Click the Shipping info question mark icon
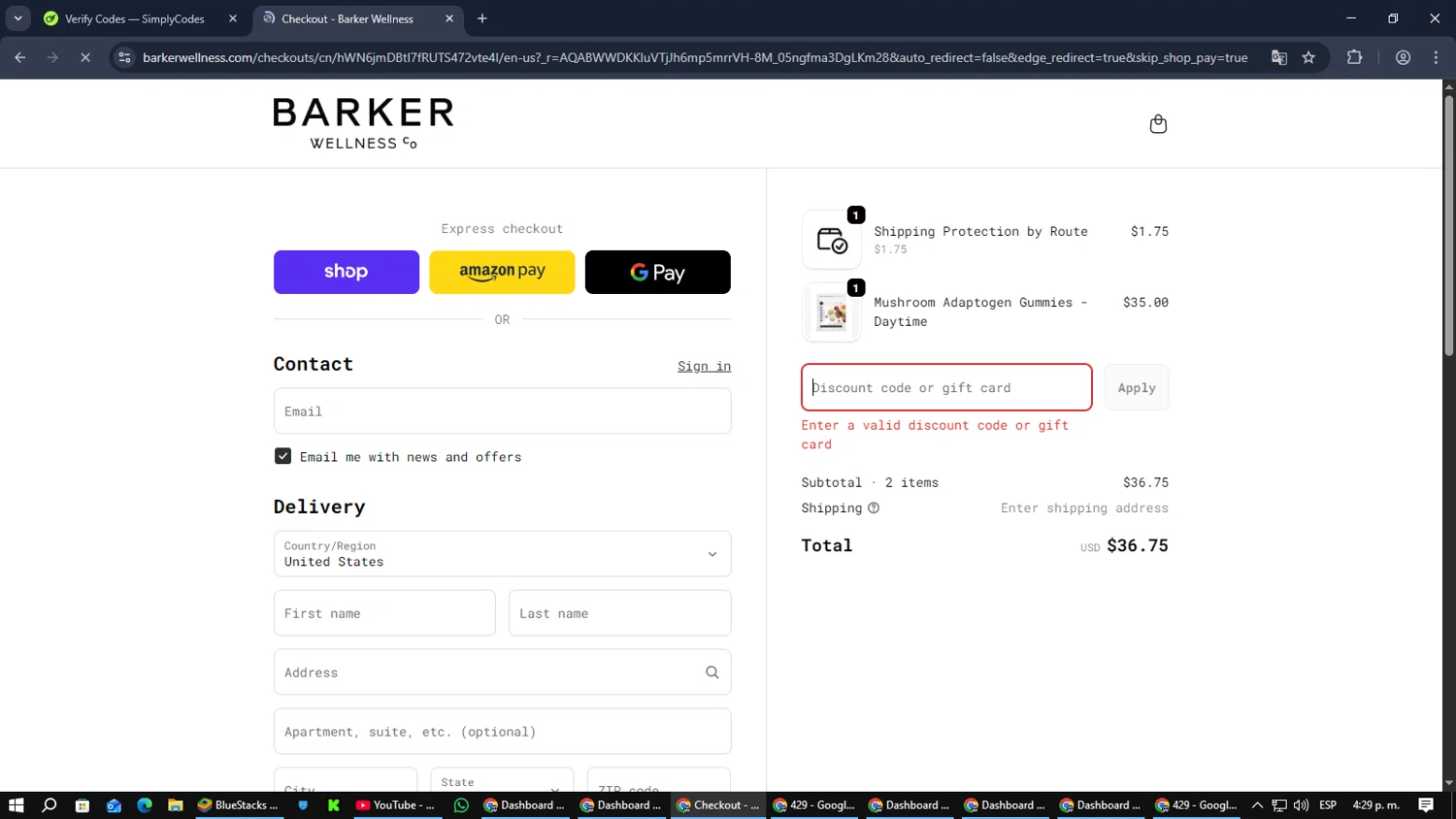The height and width of the screenshot is (819, 1456). pyautogui.click(x=874, y=508)
